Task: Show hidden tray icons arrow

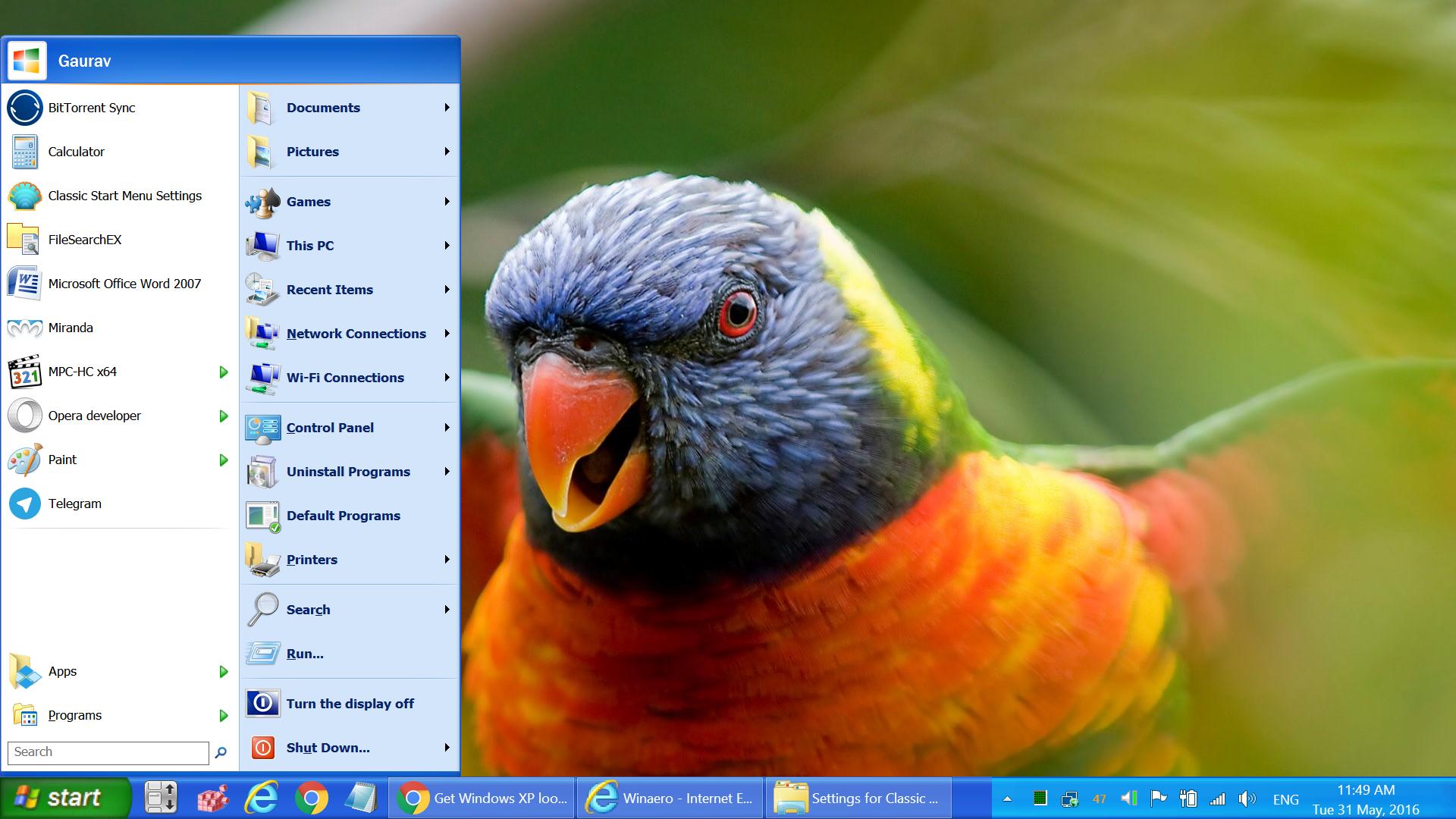Action: (1007, 799)
